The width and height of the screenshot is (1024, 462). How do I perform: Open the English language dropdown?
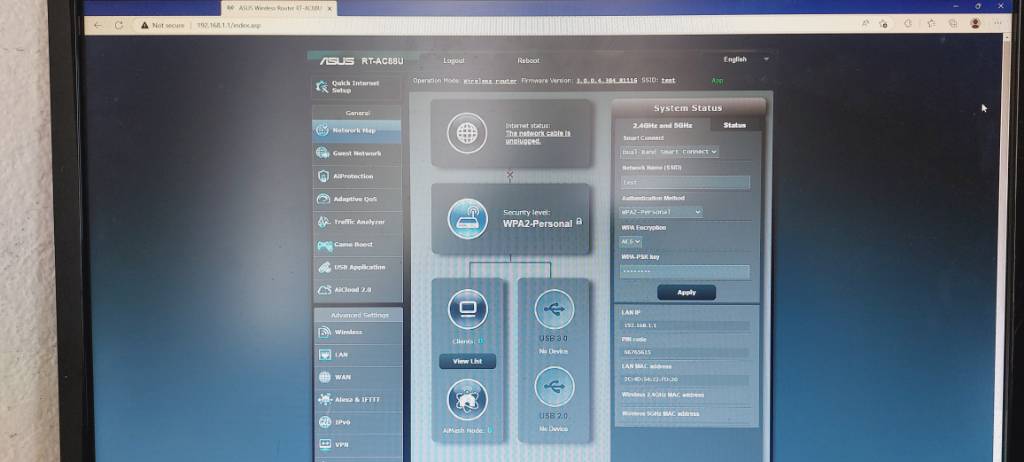(x=746, y=59)
